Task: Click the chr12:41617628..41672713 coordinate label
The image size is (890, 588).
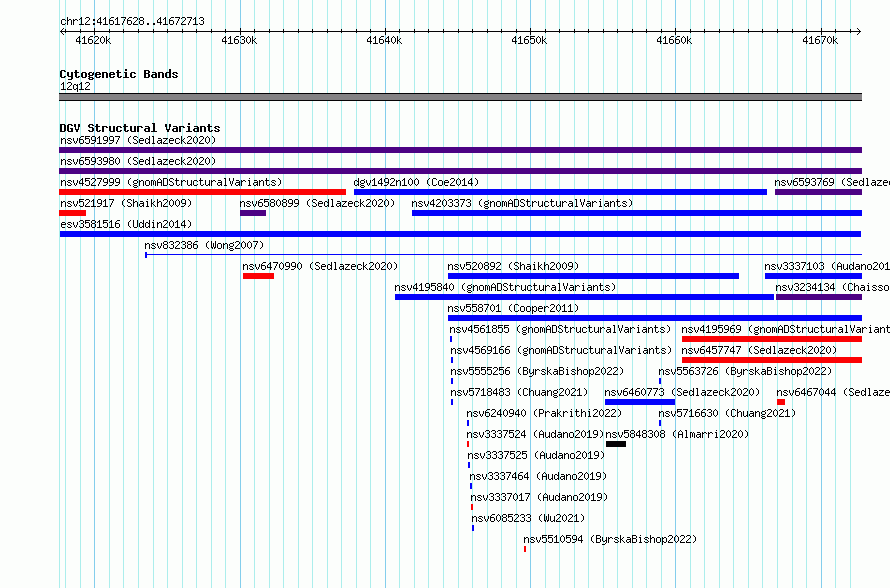Action: [132, 22]
